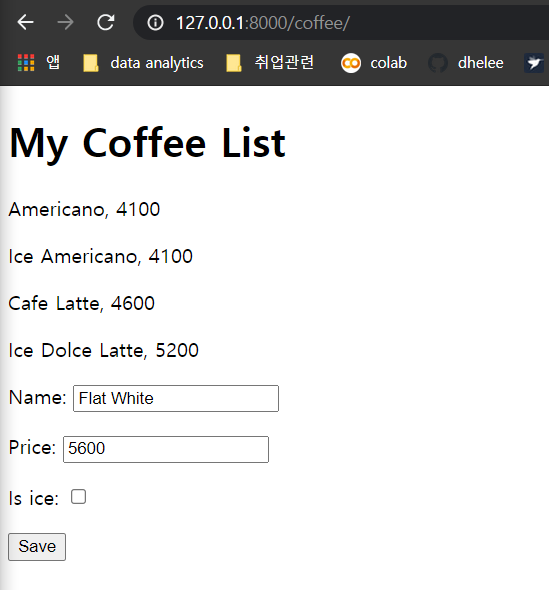Toggle the Is ice checkbox
The width and height of the screenshot is (549, 590).
pyautogui.click(x=78, y=497)
